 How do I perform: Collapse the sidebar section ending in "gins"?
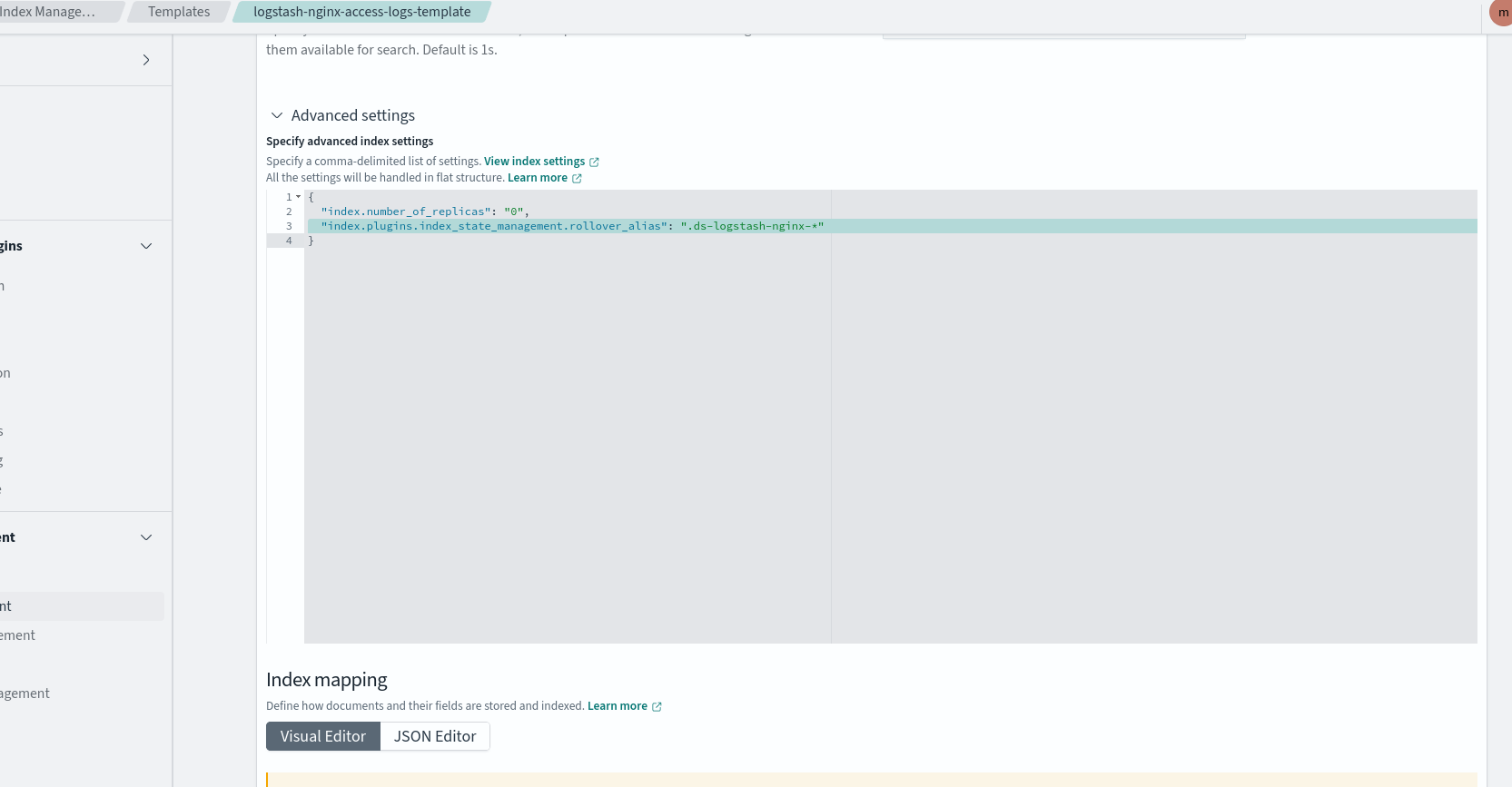click(146, 246)
